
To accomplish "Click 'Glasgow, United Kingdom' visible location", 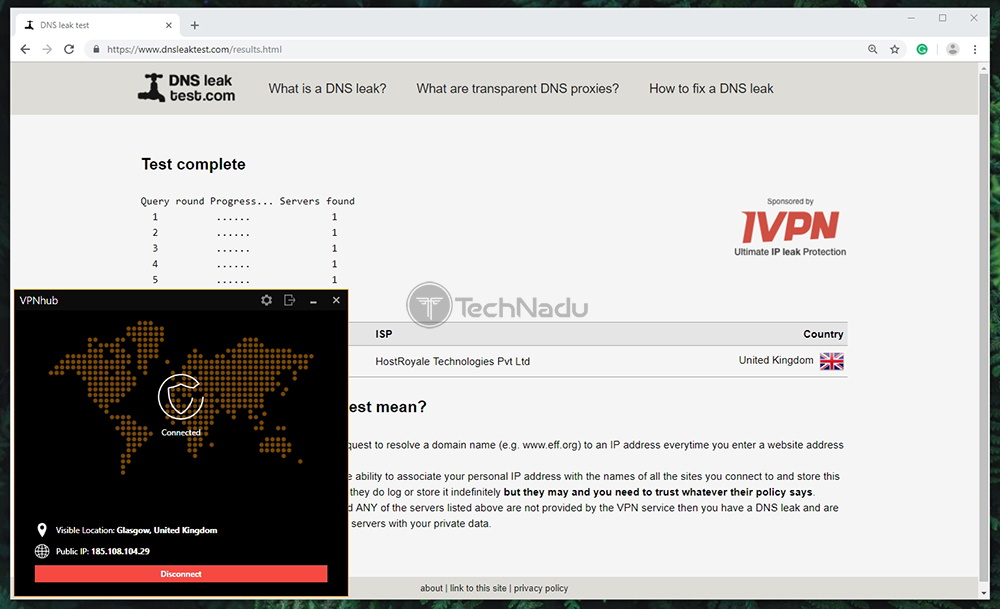I will click(x=167, y=531).
